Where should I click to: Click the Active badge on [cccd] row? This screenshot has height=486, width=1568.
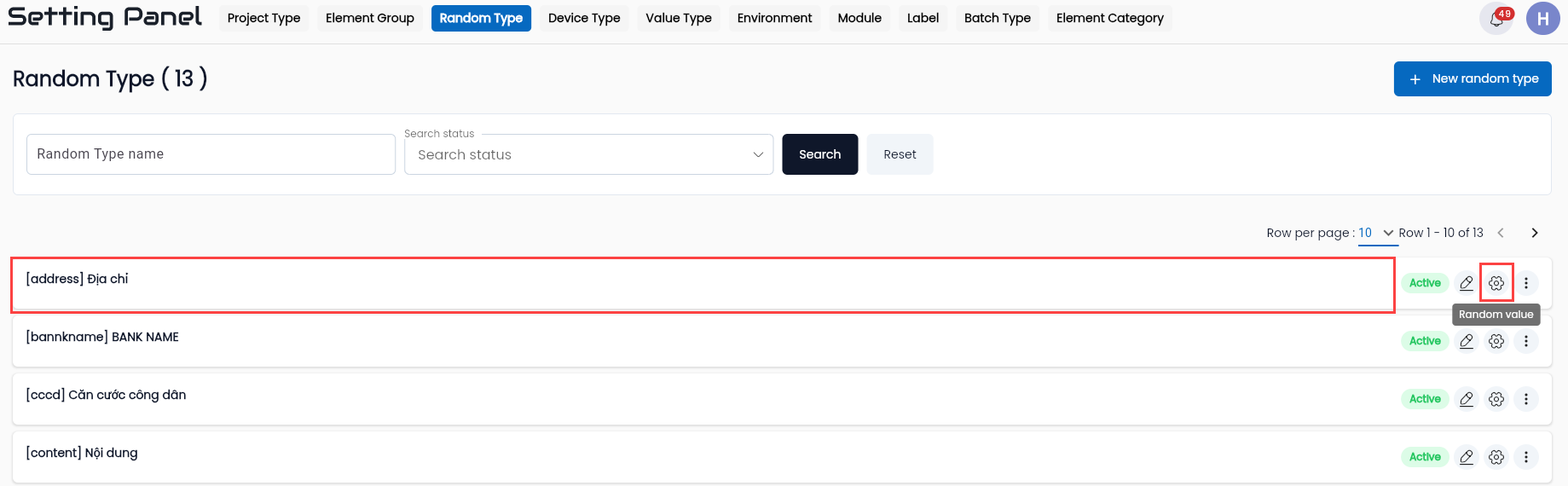(1425, 399)
